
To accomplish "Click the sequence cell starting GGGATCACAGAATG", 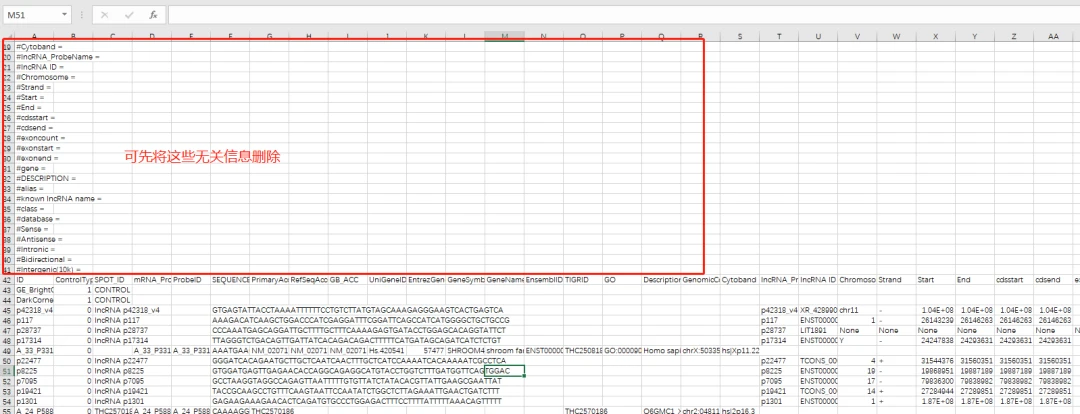I will click(x=358, y=360).
